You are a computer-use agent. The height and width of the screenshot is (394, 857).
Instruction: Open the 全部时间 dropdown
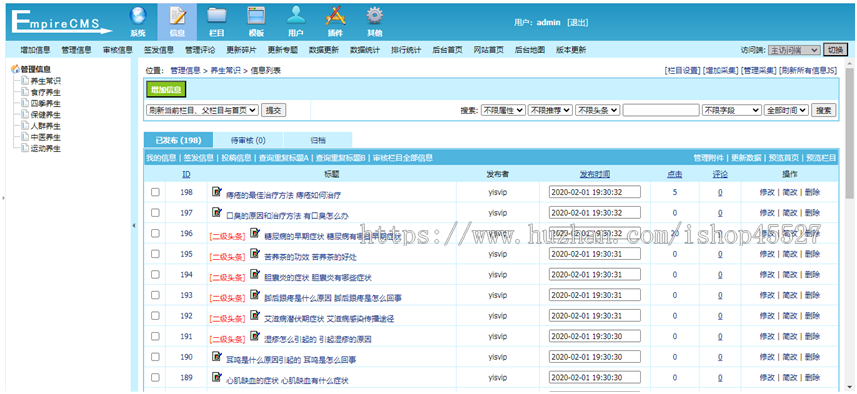tap(786, 110)
